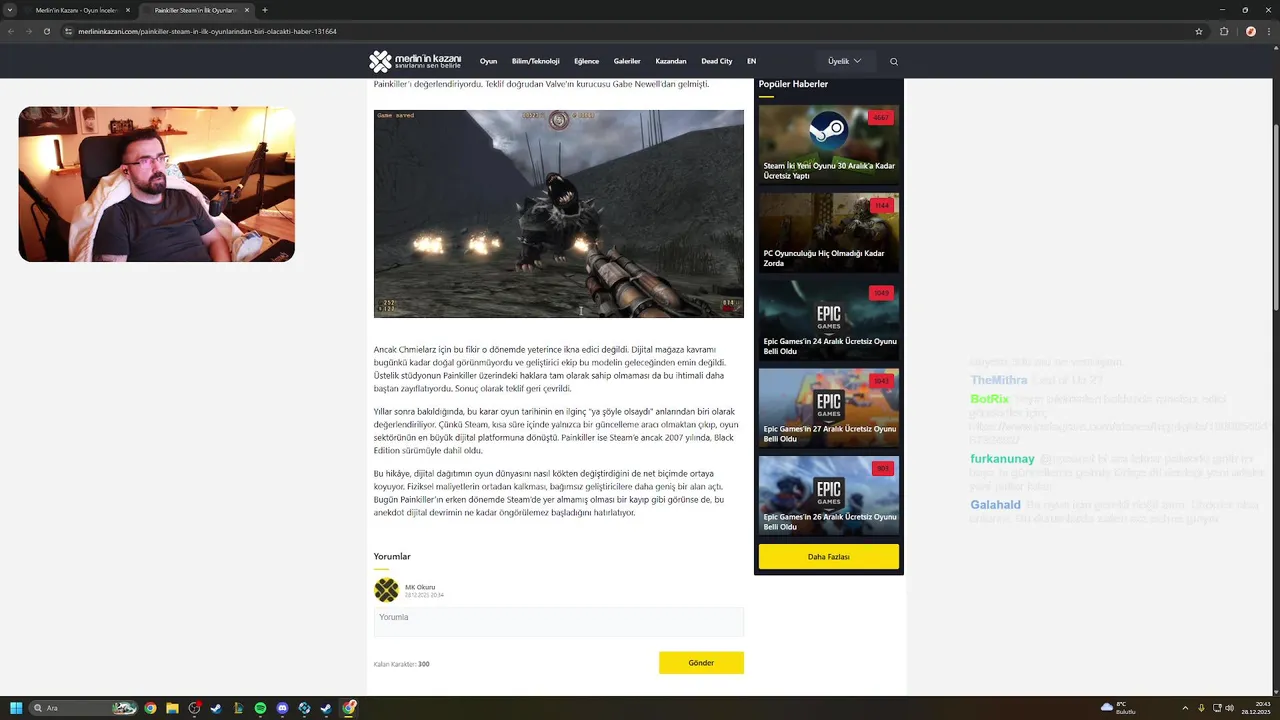This screenshot has height=720, width=1280.
Task: Switch to Painkiller Steam'in İlk Oyunları tab
Action: (195, 10)
